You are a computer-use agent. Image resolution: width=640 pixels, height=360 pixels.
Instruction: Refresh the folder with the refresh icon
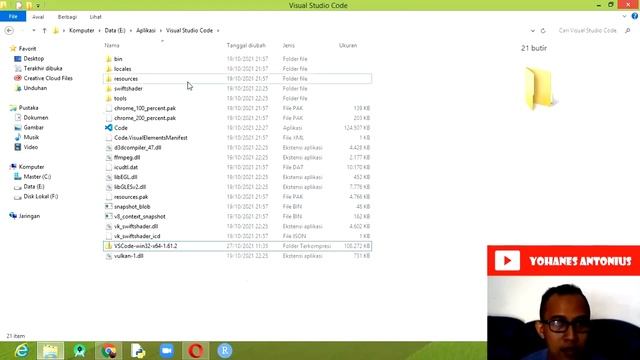click(x=543, y=31)
